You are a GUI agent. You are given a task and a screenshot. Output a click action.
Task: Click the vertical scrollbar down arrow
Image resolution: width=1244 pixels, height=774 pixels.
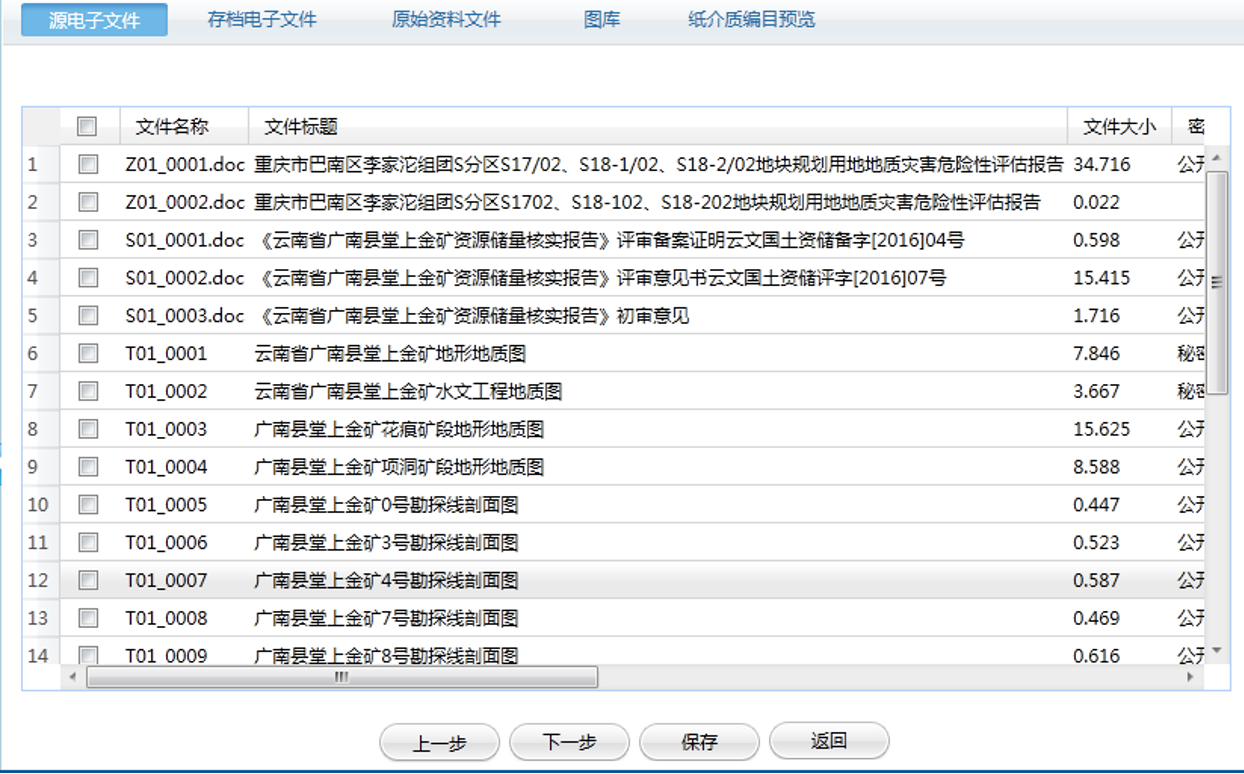(1217, 651)
